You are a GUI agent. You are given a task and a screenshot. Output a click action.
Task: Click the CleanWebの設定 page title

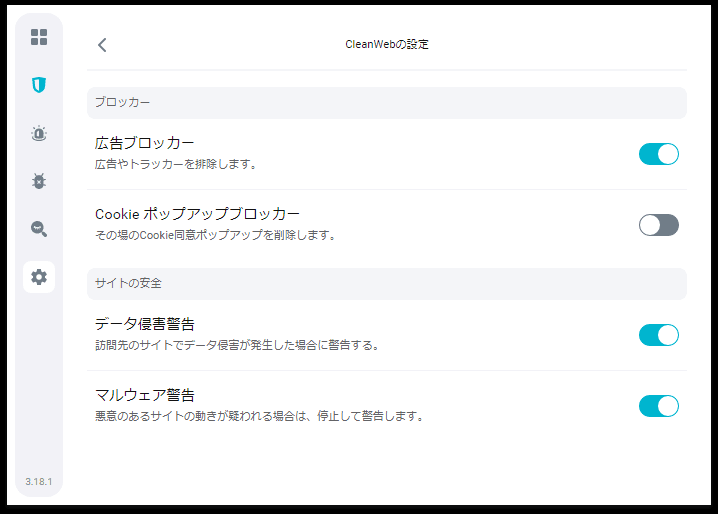coord(387,44)
